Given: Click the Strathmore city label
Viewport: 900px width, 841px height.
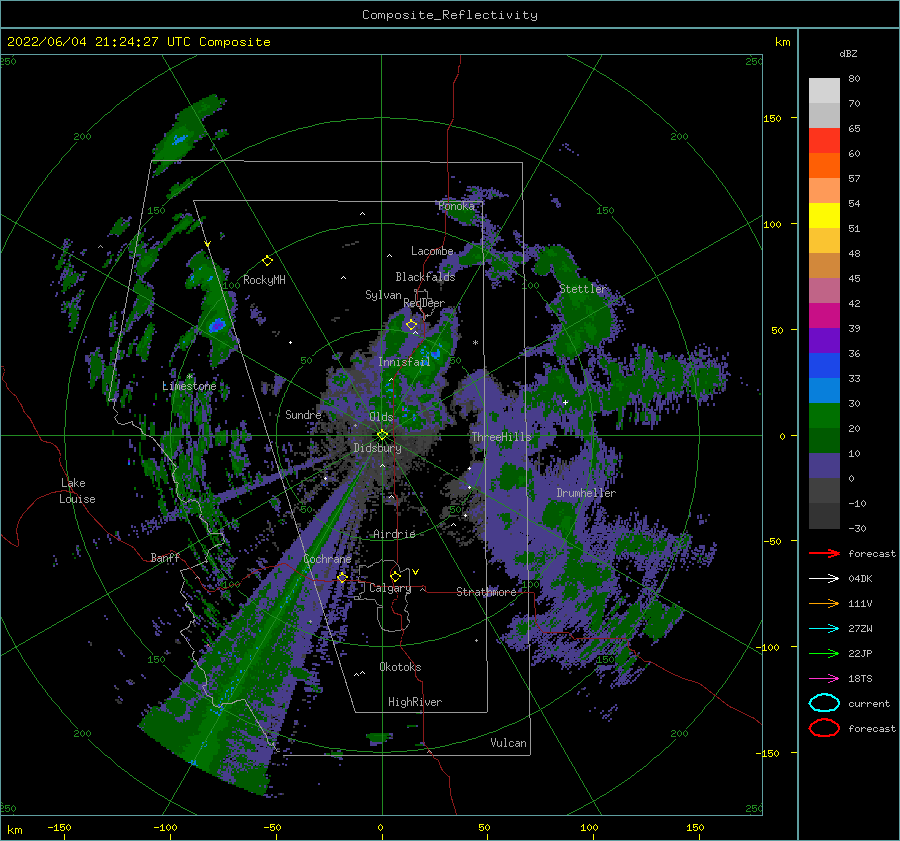Looking at the screenshot, I should tap(486, 592).
